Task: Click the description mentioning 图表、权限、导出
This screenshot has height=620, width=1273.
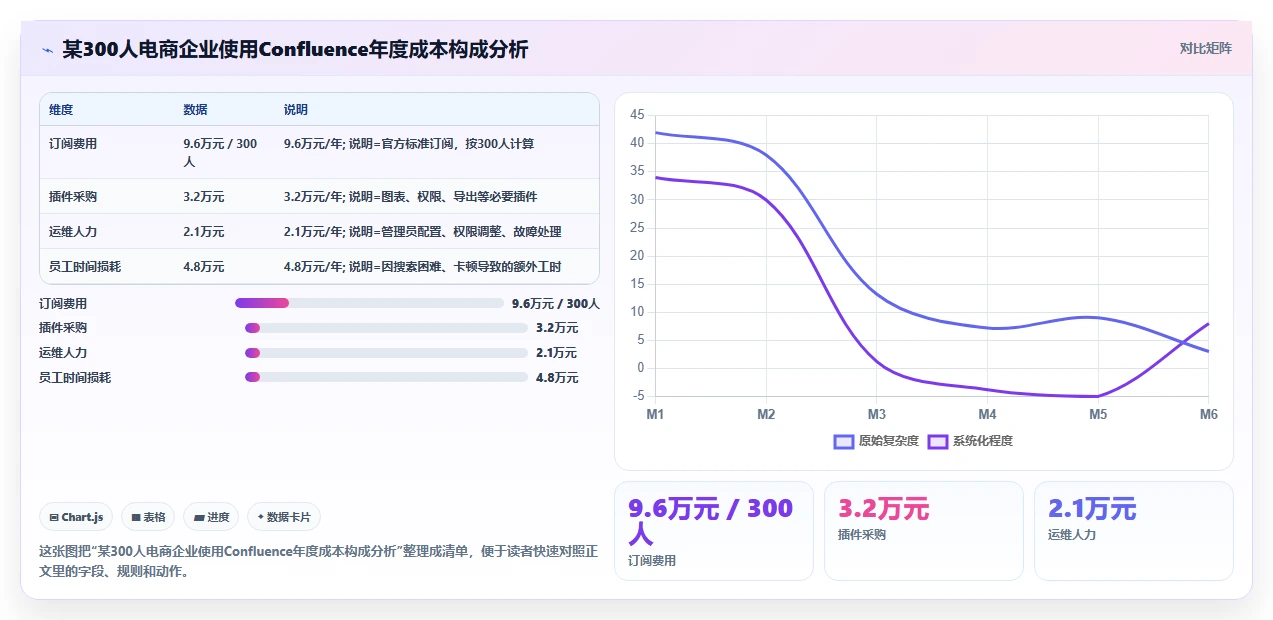Action: 410,197
